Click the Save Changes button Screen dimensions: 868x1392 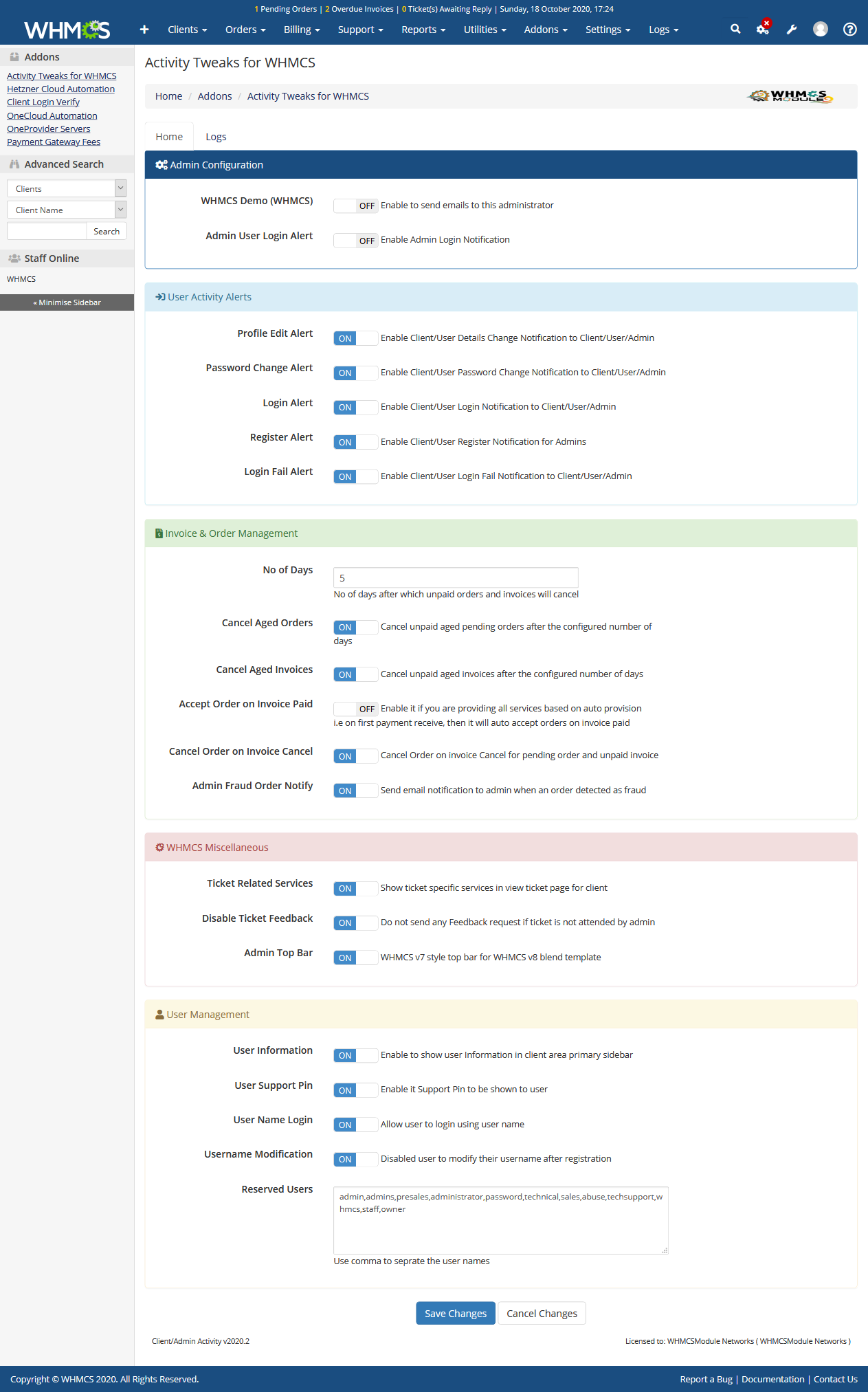pos(455,1314)
